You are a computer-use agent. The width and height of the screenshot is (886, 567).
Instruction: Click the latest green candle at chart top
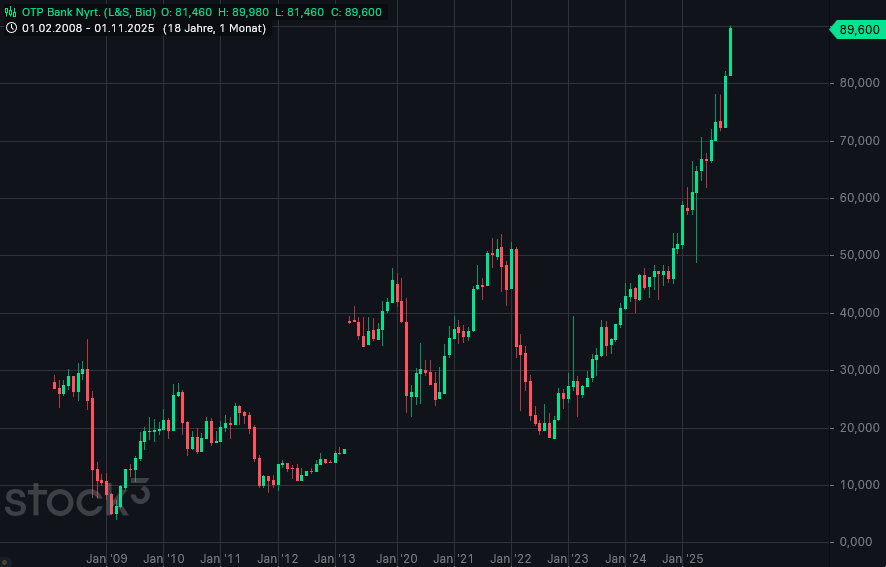(x=731, y=52)
